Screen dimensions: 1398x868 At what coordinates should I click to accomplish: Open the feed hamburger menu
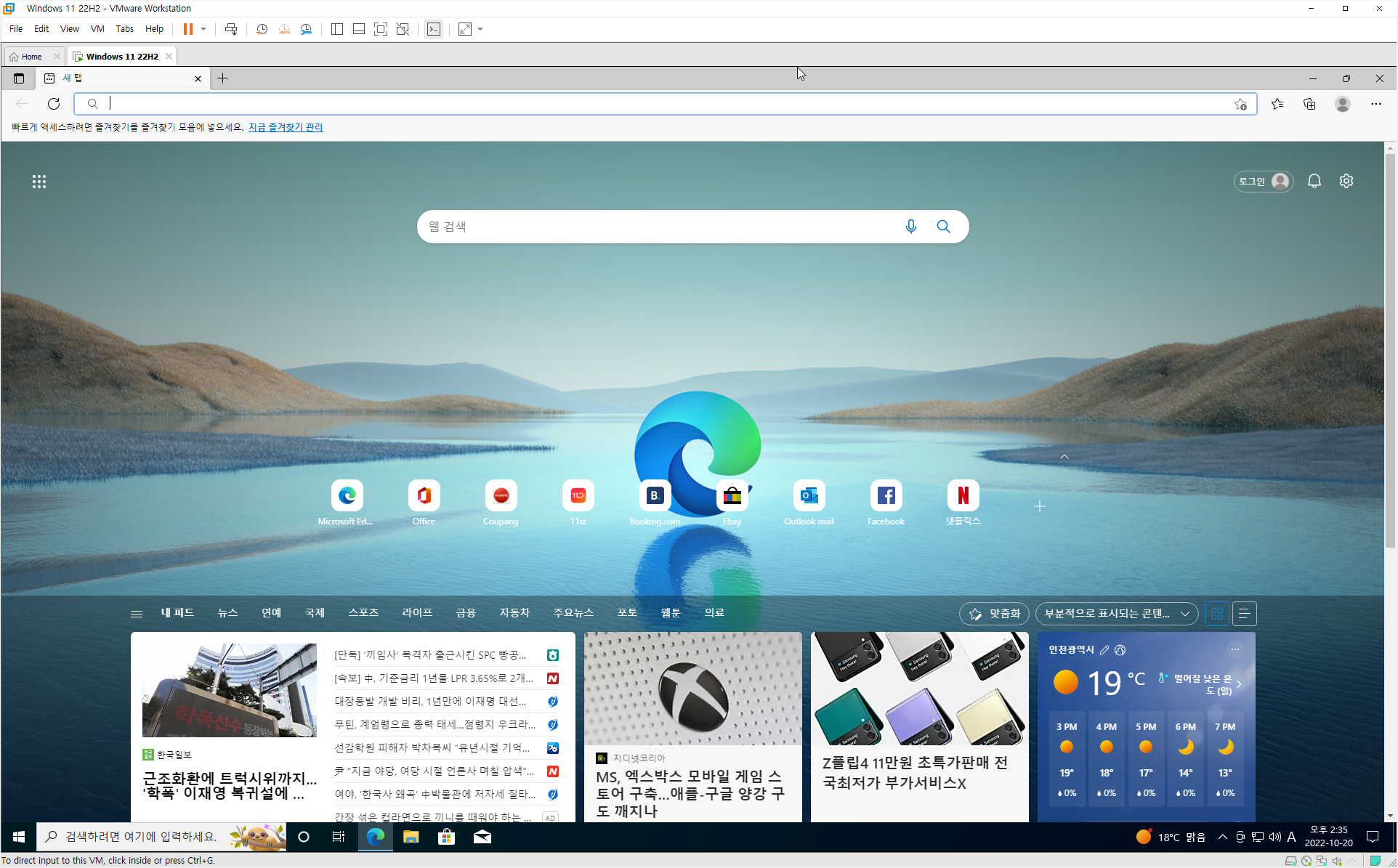pyautogui.click(x=136, y=614)
